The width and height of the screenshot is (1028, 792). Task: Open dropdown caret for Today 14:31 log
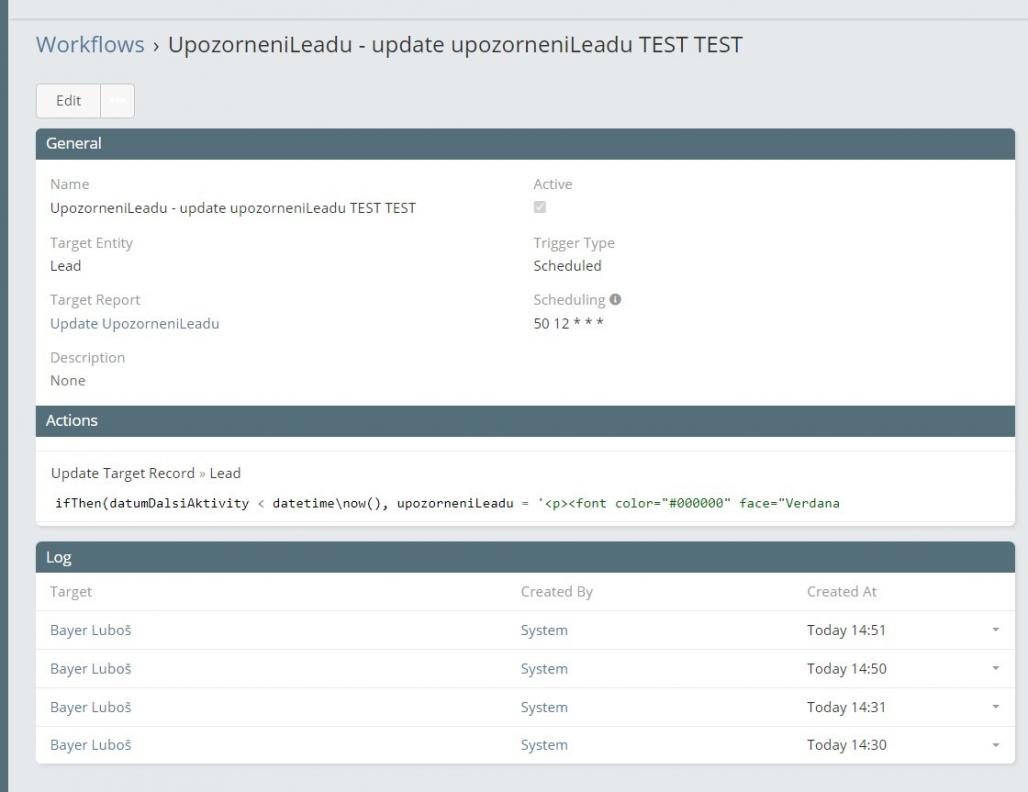[x=995, y=707]
